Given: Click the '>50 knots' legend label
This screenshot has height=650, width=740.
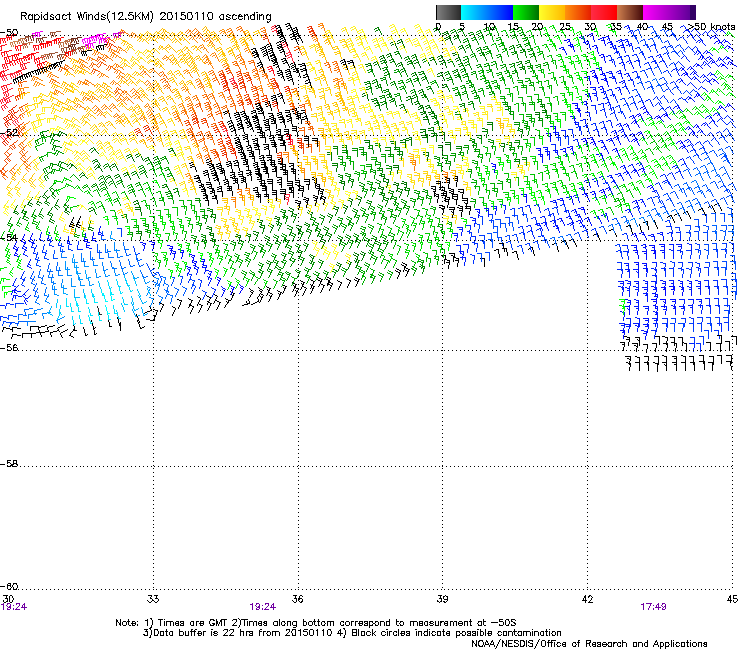Looking at the screenshot, I should click(x=712, y=26).
